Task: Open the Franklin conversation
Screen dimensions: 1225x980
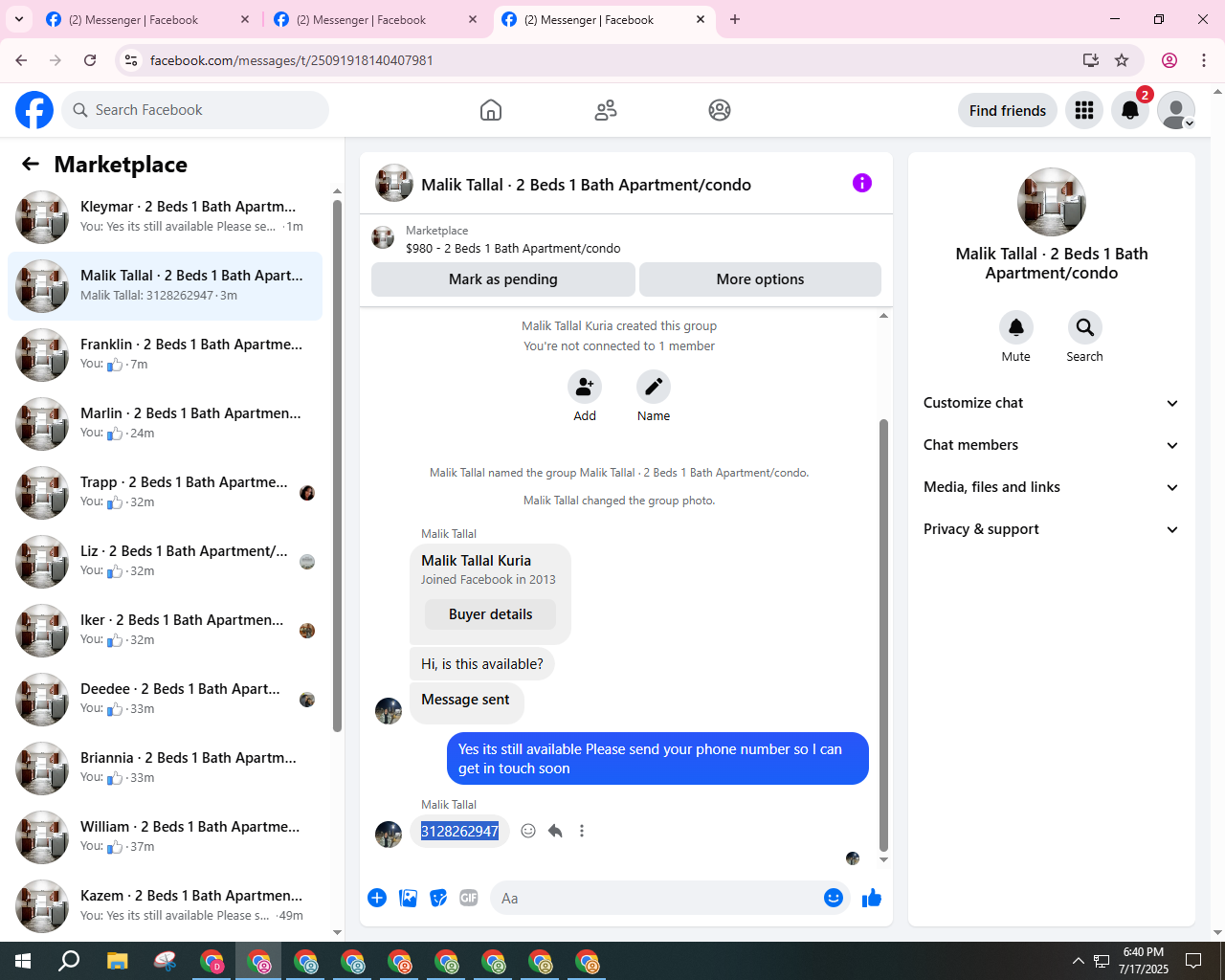Action: click(165, 355)
